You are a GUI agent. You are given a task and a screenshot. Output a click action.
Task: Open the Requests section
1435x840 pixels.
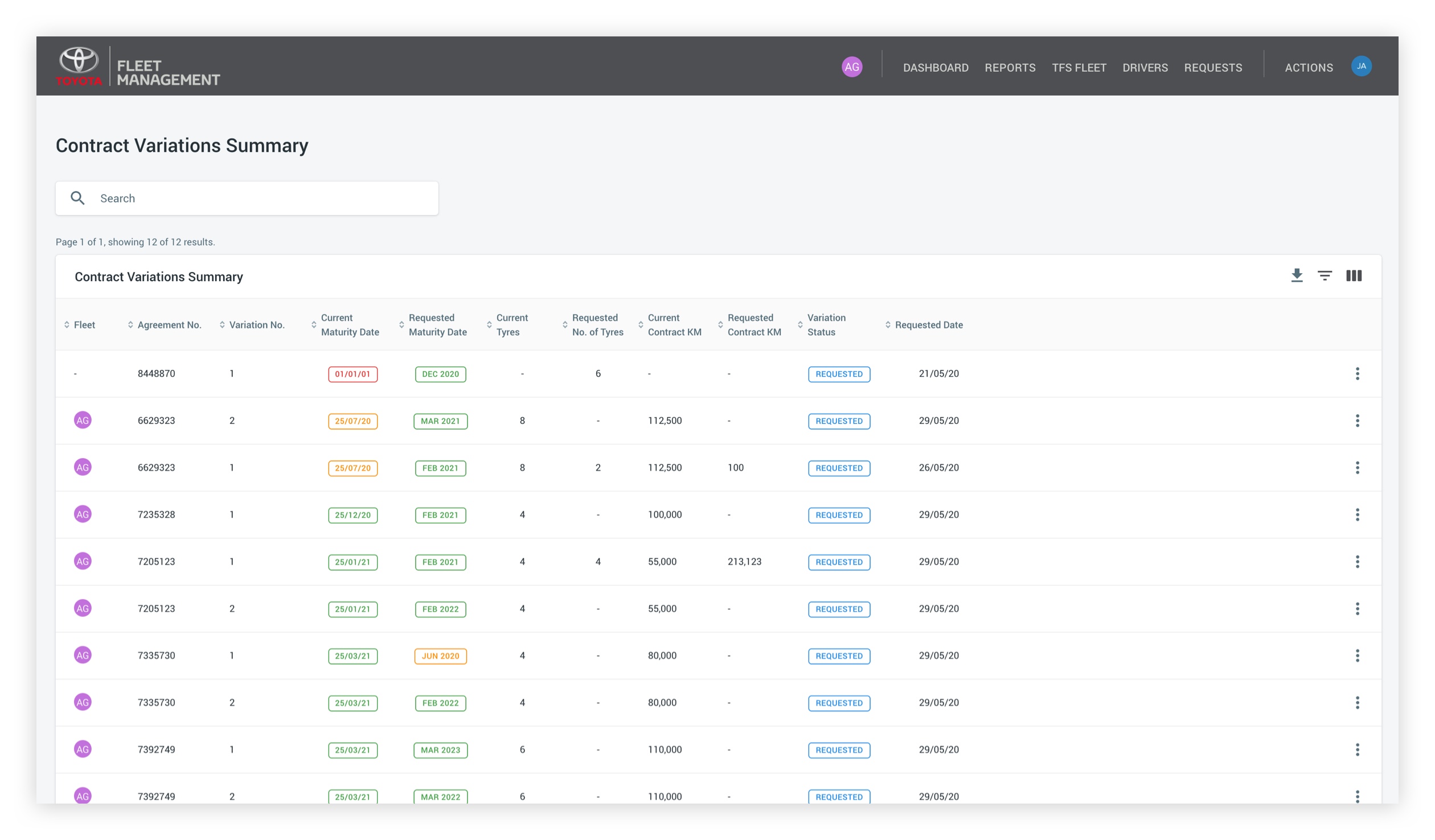[x=1213, y=68]
